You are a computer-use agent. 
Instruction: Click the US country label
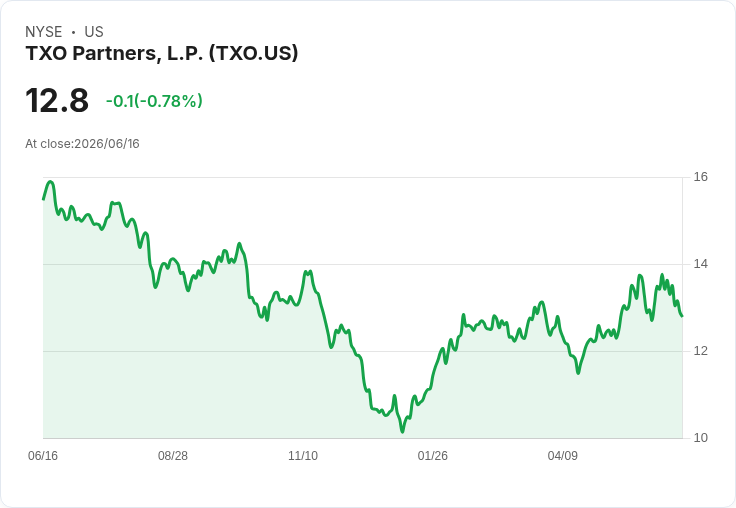tap(94, 32)
